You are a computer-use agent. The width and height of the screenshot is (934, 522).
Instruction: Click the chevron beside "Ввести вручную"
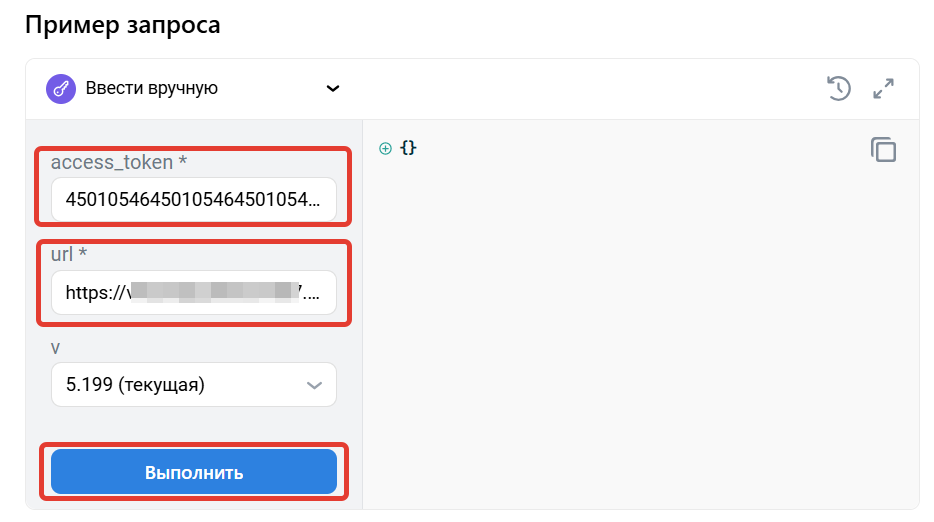[x=333, y=88]
